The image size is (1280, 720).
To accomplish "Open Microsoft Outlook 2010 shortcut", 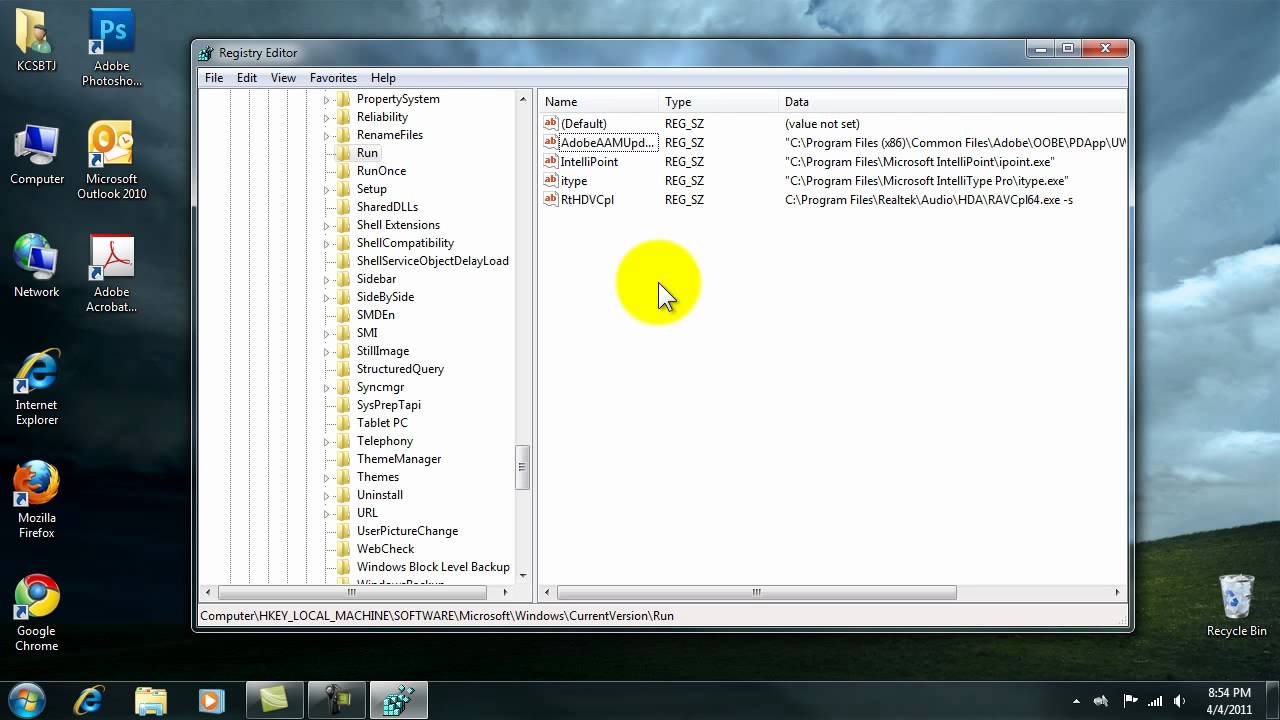I will click(x=112, y=161).
